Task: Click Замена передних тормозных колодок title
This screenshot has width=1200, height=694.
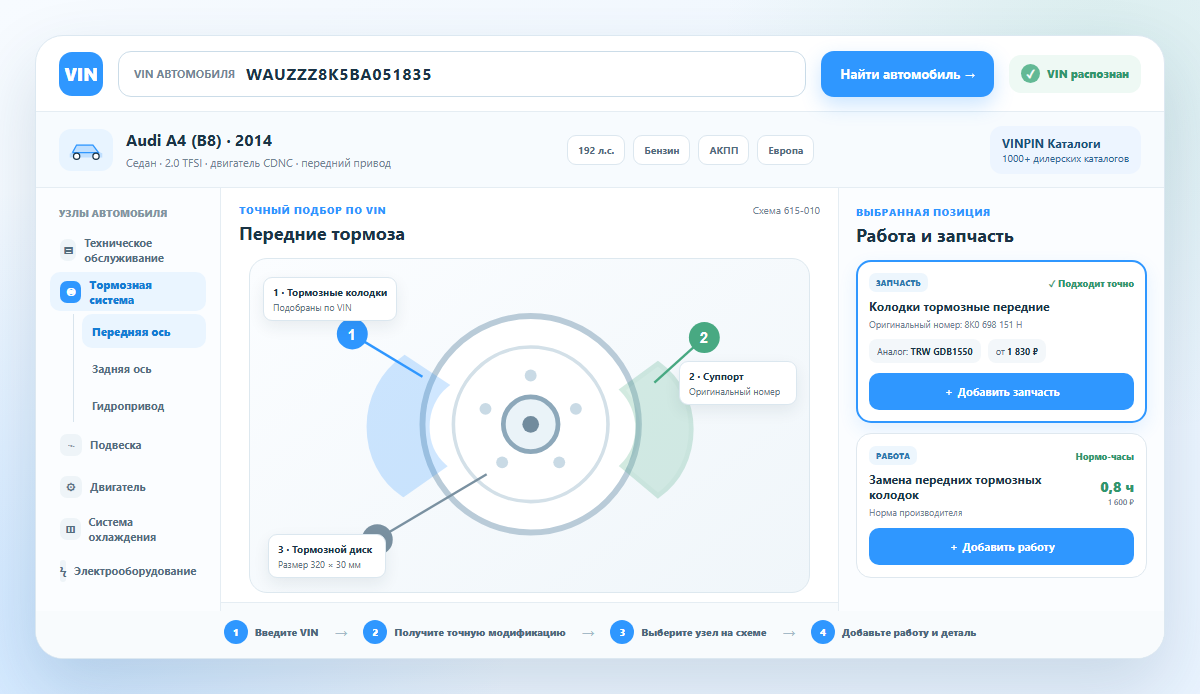Action: [x=955, y=487]
